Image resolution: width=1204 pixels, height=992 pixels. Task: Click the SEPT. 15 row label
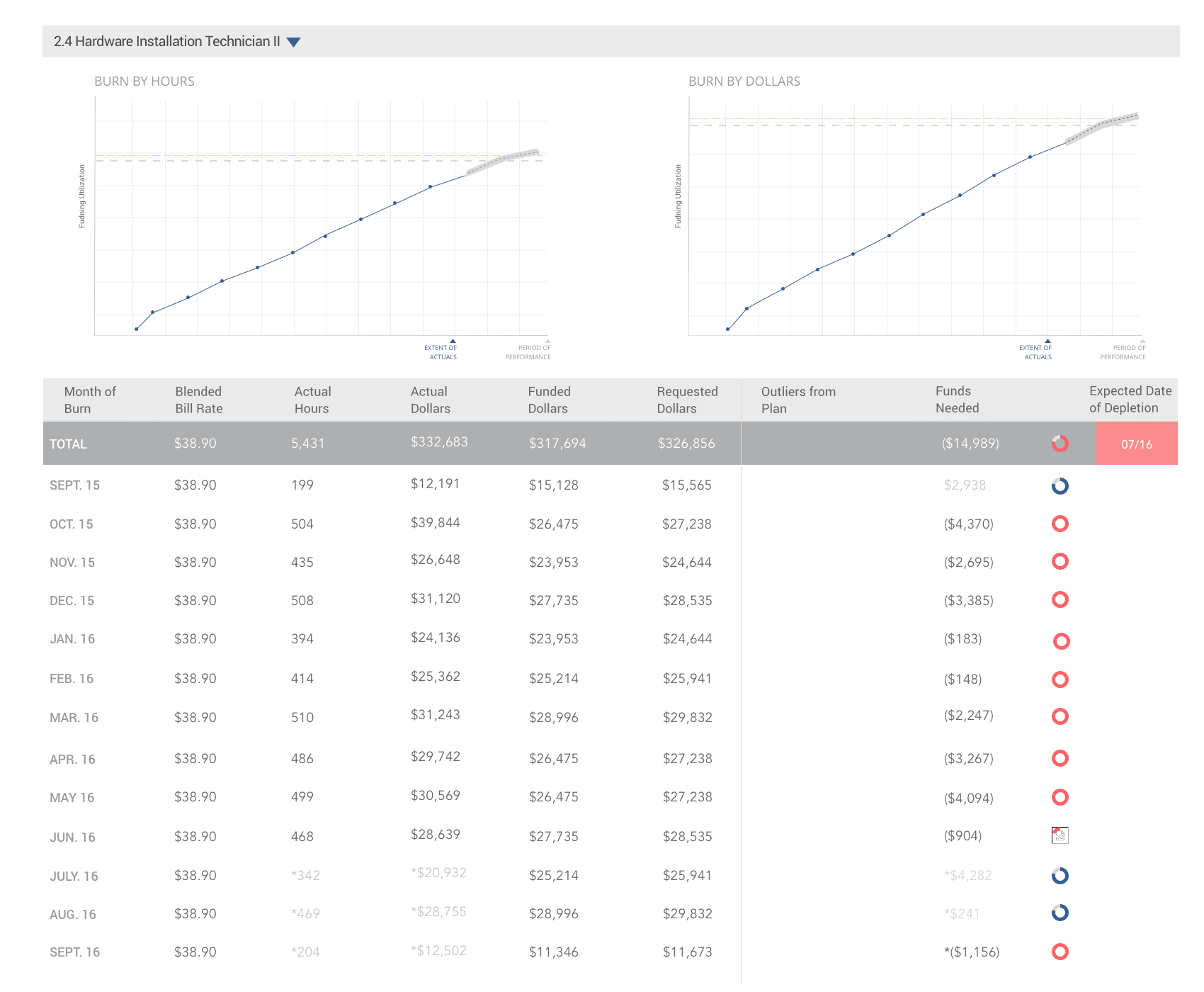[x=74, y=485]
